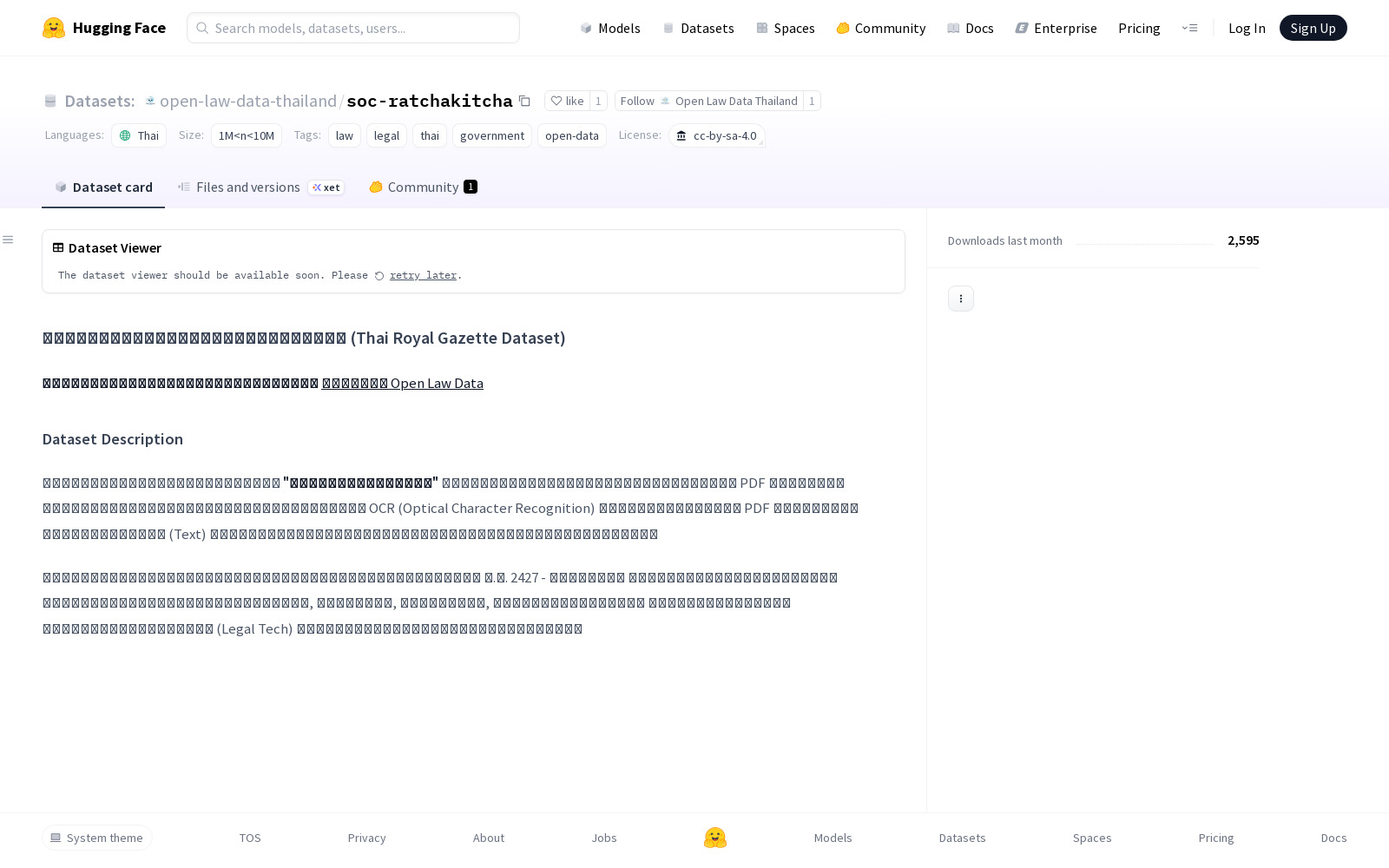Click the Sign Up button
The image size is (1389, 868).
point(1313,28)
